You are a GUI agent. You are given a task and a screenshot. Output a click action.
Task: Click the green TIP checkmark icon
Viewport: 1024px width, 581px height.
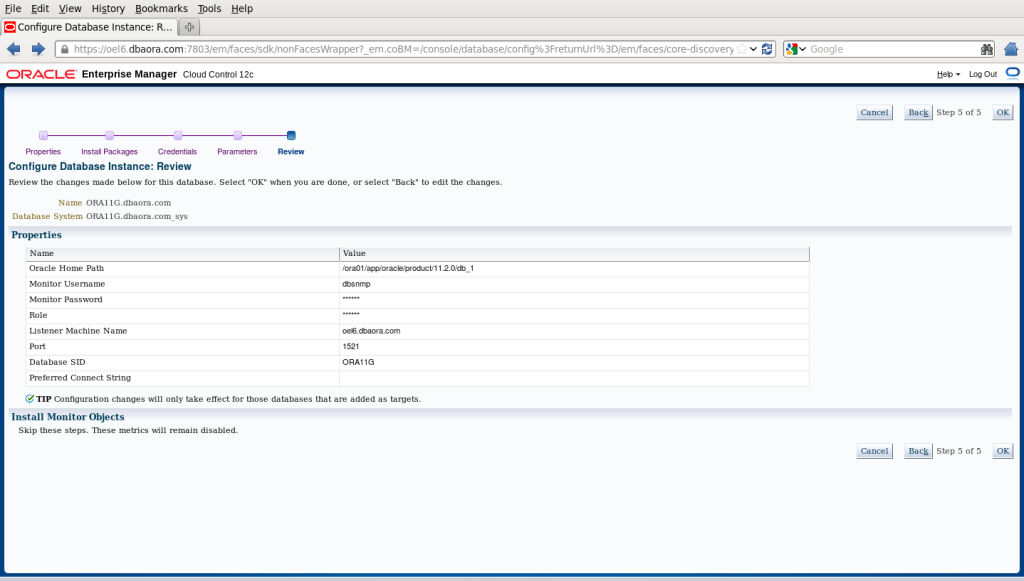click(30, 399)
